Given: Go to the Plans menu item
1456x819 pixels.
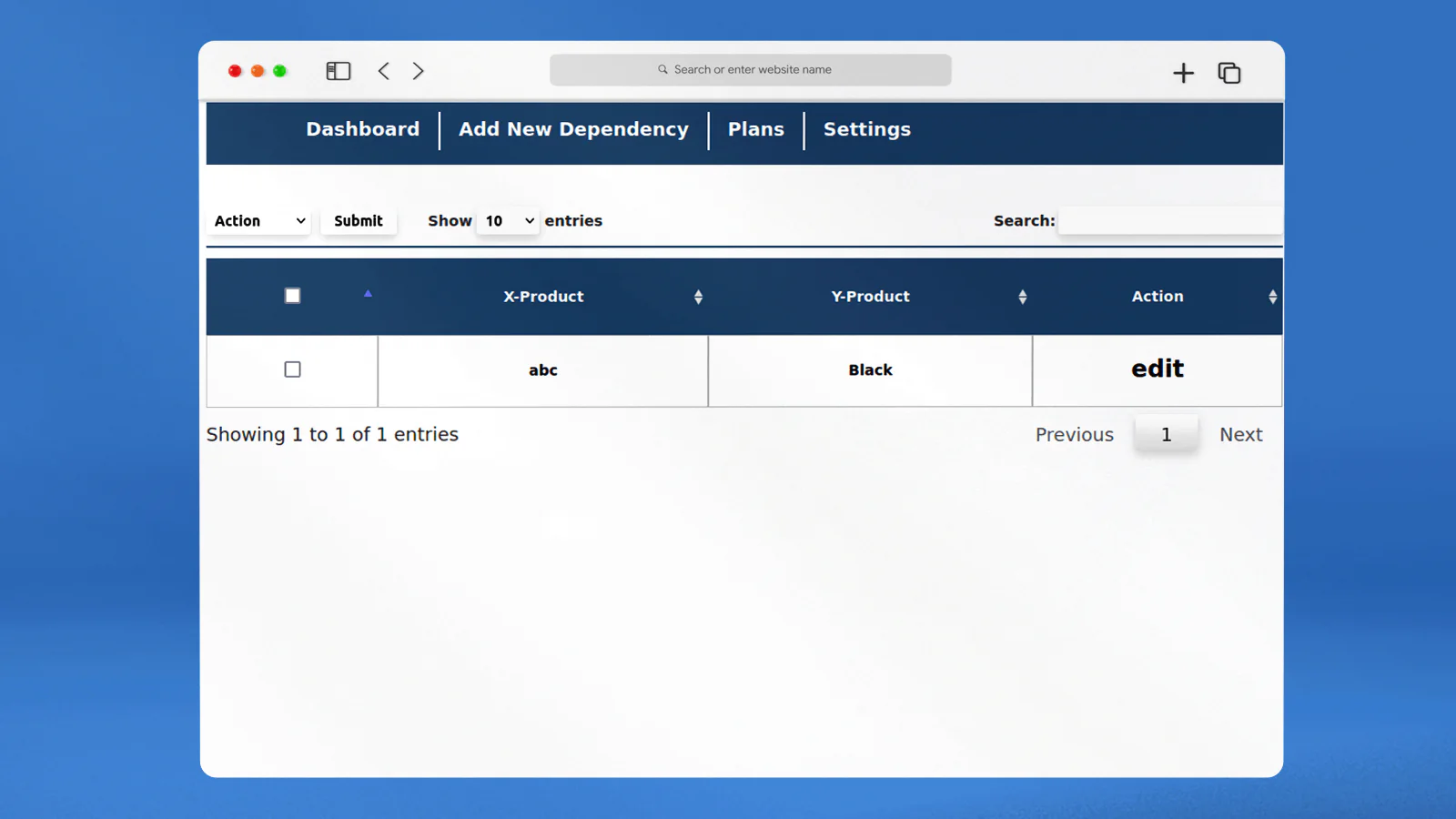Looking at the screenshot, I should 756,129.
